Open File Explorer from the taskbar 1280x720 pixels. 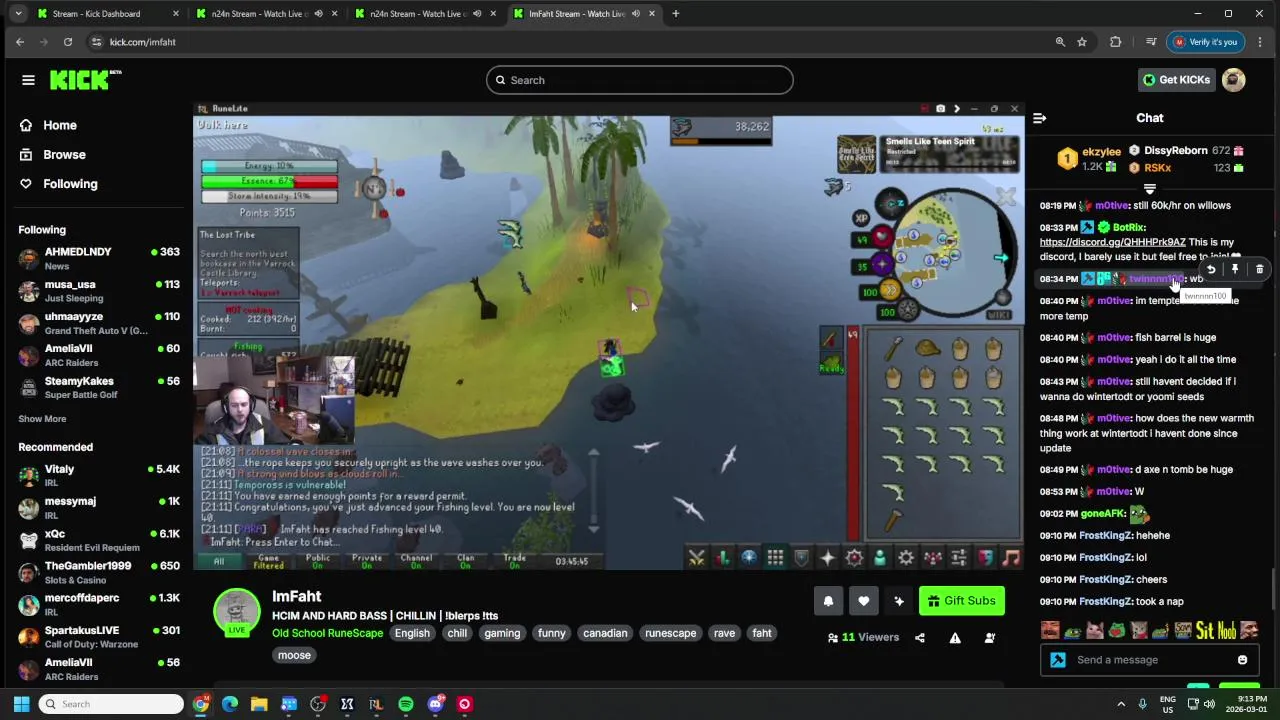[259, 704]
